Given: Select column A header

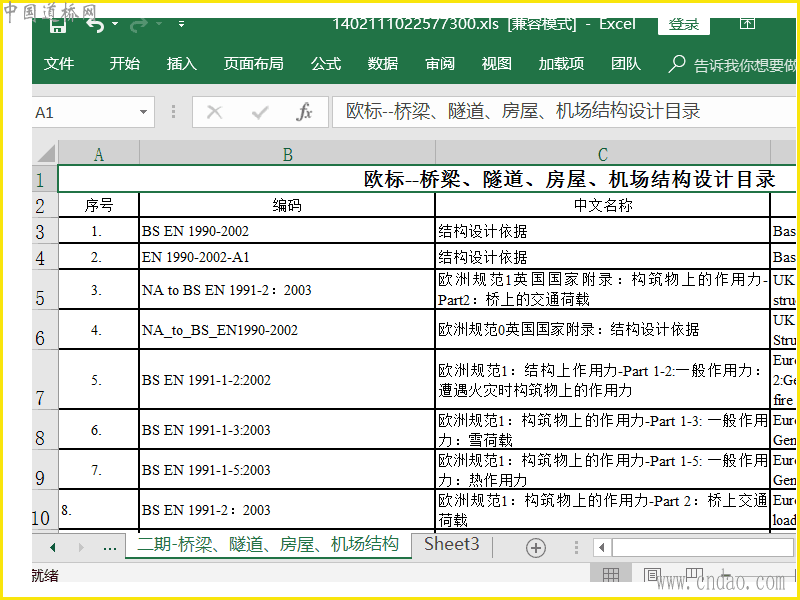Looking at the screenshot, I should point(98,154).
